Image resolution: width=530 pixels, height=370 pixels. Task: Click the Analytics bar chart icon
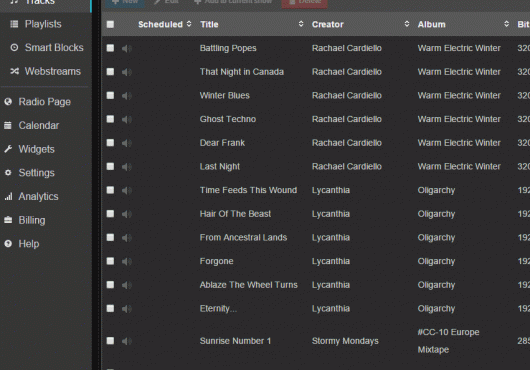point(8,196)
